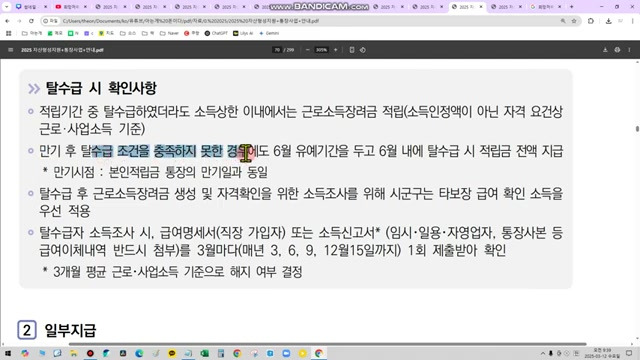Screen dimensions: 640x360
Task: Reload the current page
Action: coord(31,21)
